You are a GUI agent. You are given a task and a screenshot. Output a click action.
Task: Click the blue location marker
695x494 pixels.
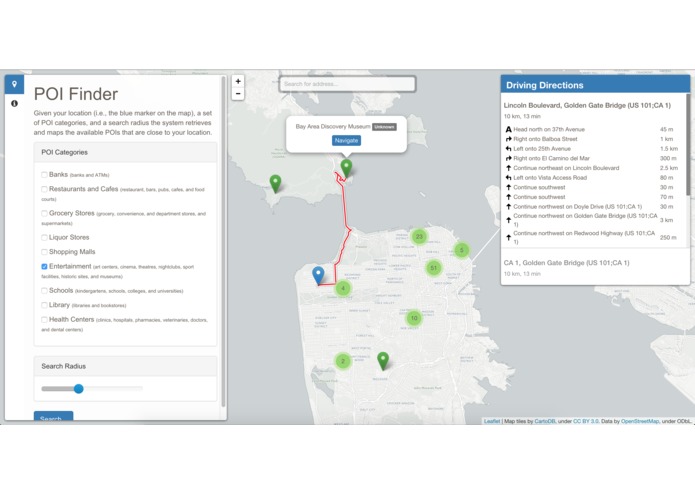(x=318, y=275)
